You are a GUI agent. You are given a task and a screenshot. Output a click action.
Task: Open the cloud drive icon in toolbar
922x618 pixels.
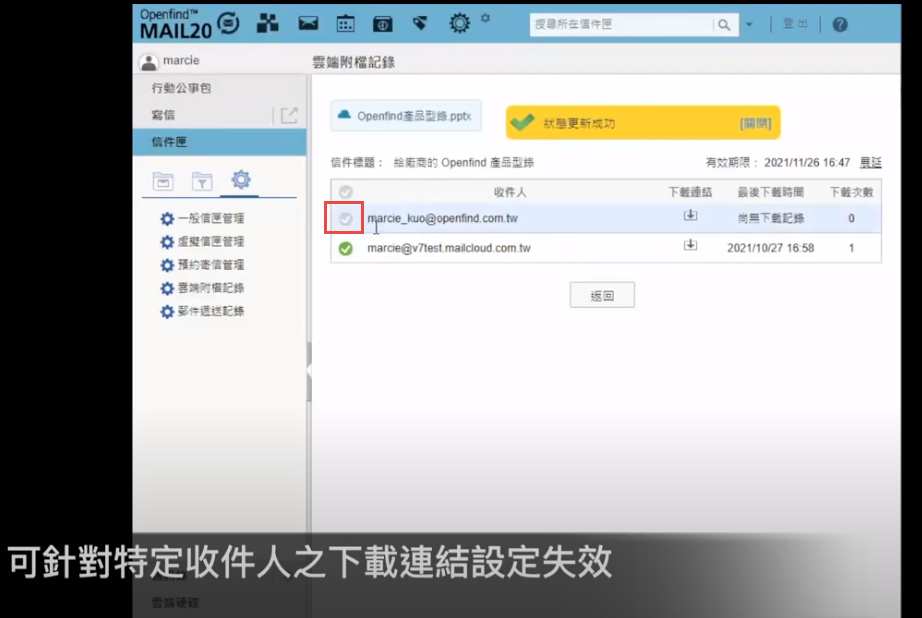click(383, 24)
